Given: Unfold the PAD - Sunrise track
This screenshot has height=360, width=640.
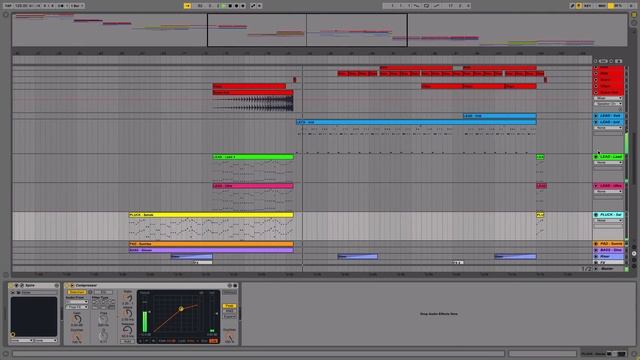Looking at the screenshot, I should (x=596, y=244).
